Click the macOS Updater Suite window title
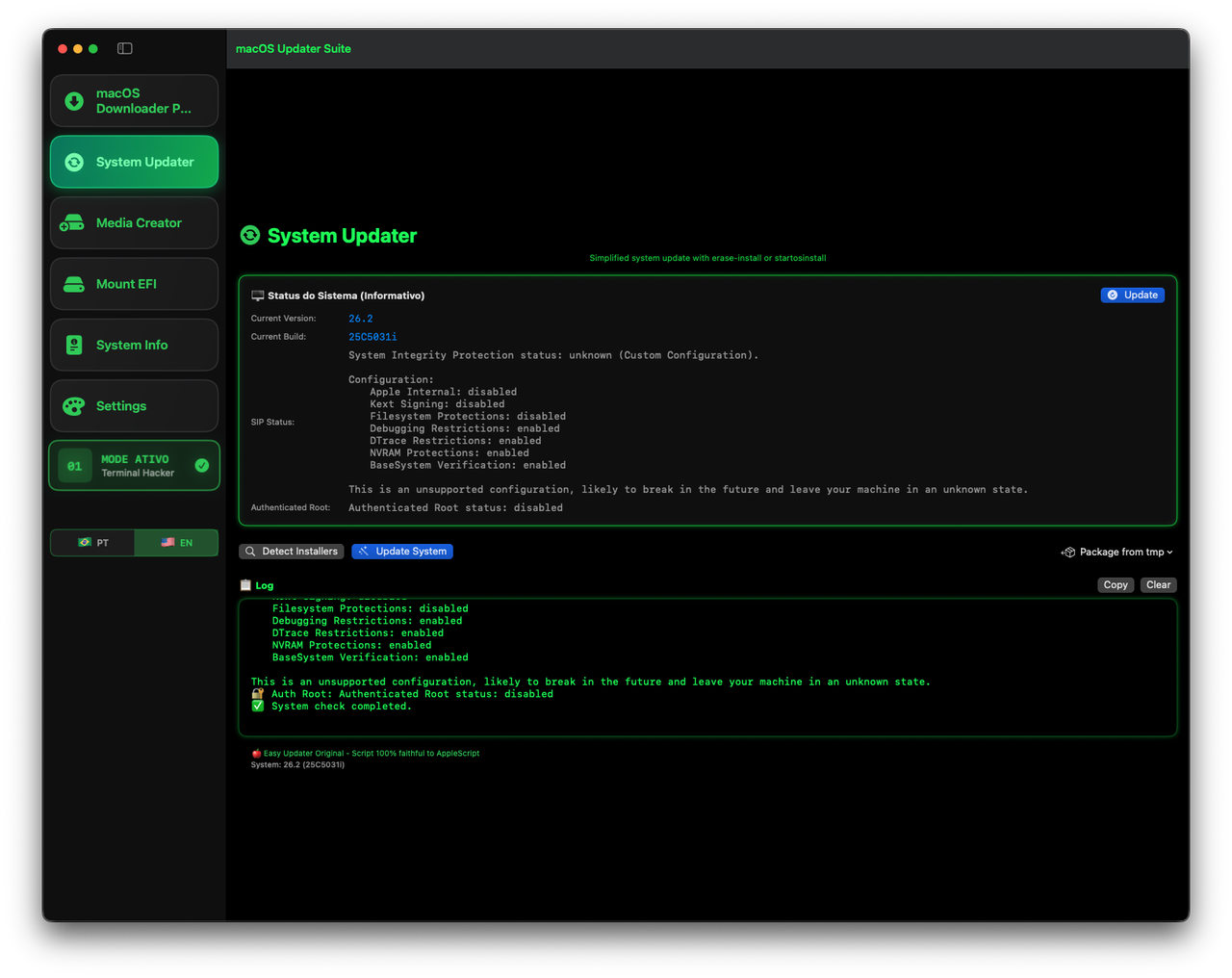The image size is (1232, 978). click(x=294, y=48)
